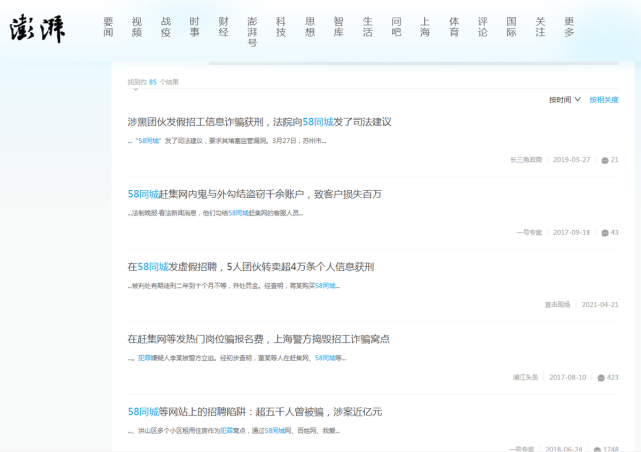Click the 澎湃 logo
This screenshot has width=641, height=452.
click(37, 29)
